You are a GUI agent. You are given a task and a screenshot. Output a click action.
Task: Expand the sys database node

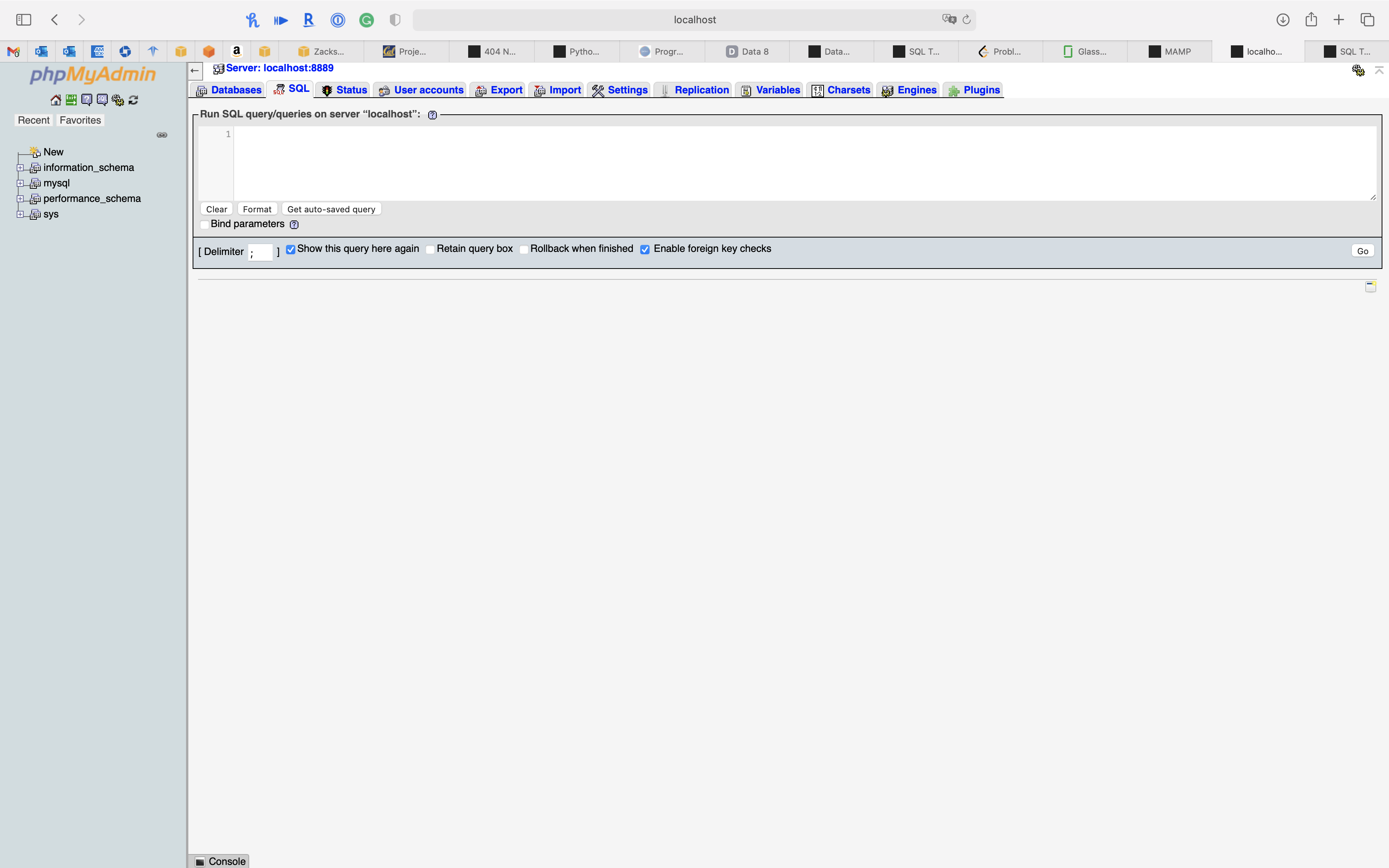point(20,214)
